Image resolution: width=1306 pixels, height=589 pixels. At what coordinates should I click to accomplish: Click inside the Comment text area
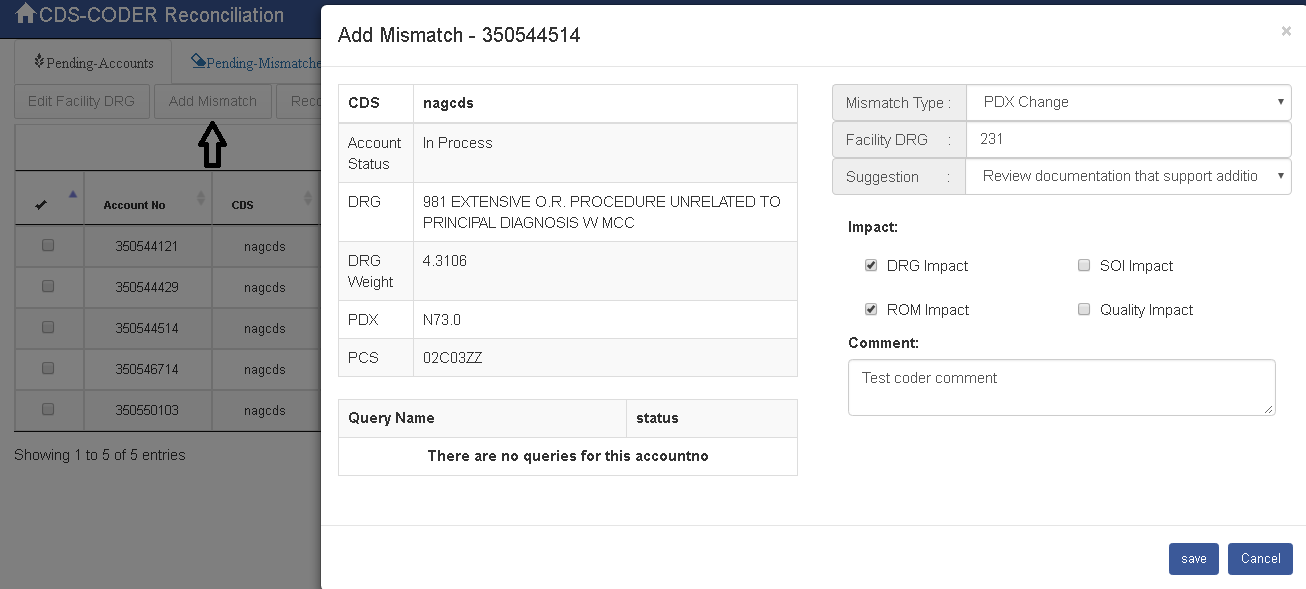pos(1061,387)
